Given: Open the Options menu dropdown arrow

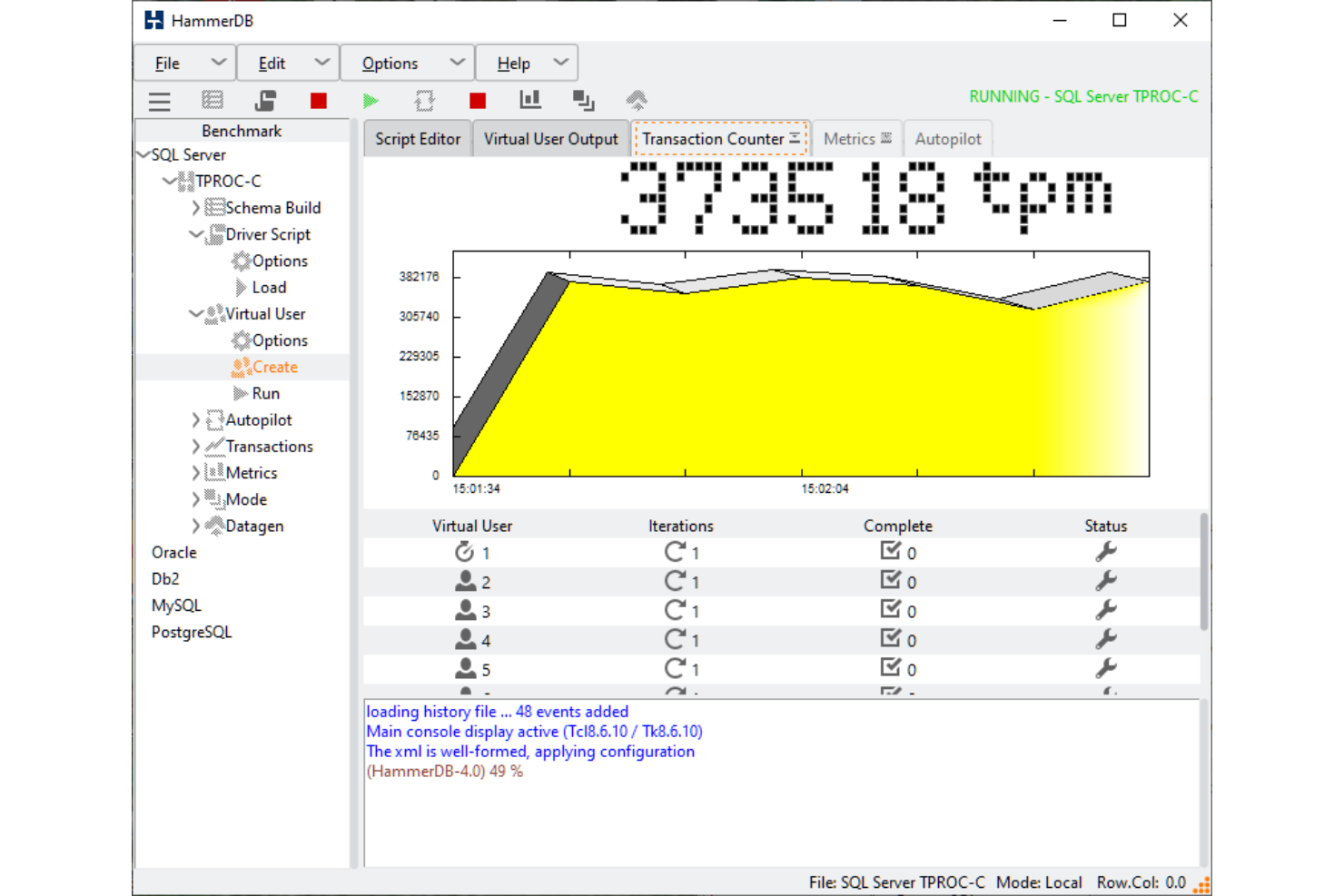Looking at the screenshot, I should point(457,63).
